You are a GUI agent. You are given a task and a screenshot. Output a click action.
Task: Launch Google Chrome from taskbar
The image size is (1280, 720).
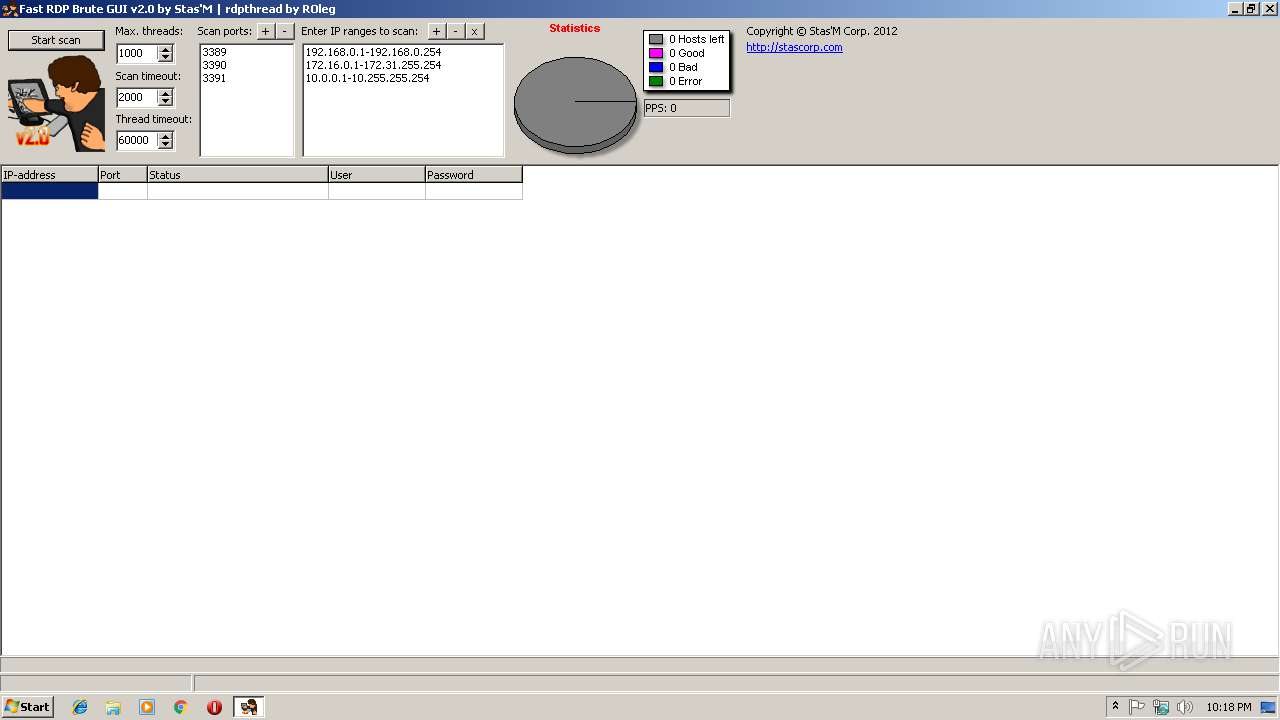180,707
